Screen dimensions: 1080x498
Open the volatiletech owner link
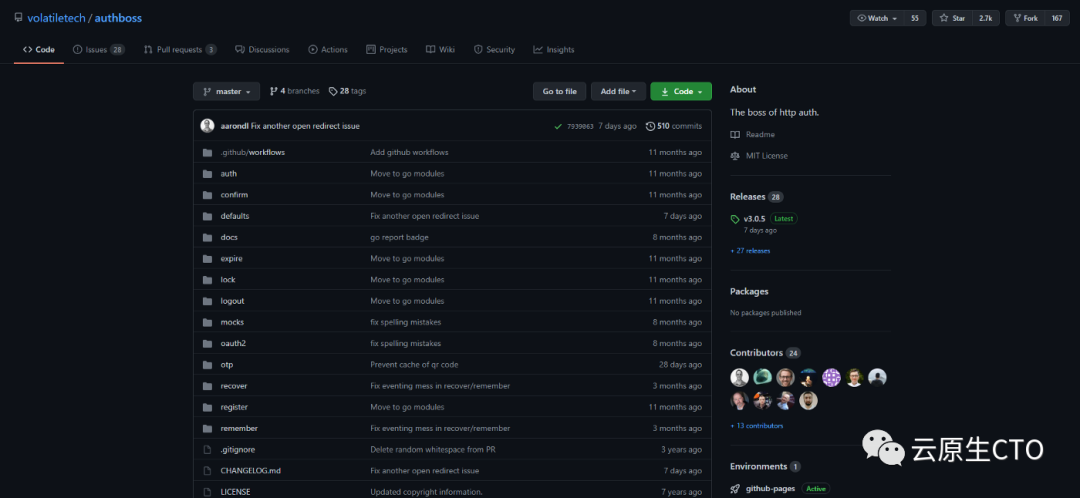point(56,18)
